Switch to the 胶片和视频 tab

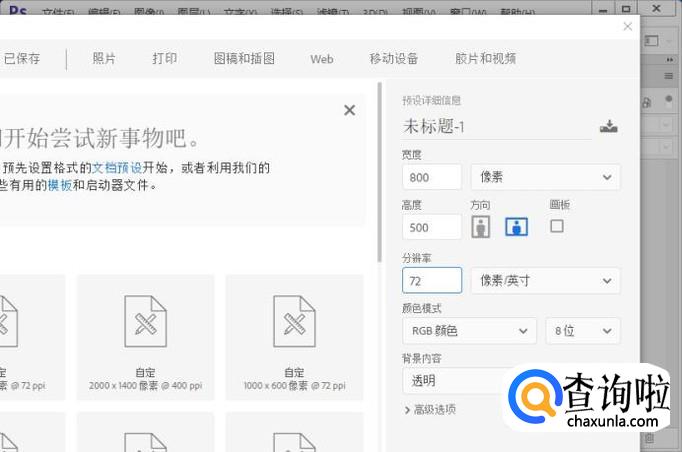click(x=485, y=58)
